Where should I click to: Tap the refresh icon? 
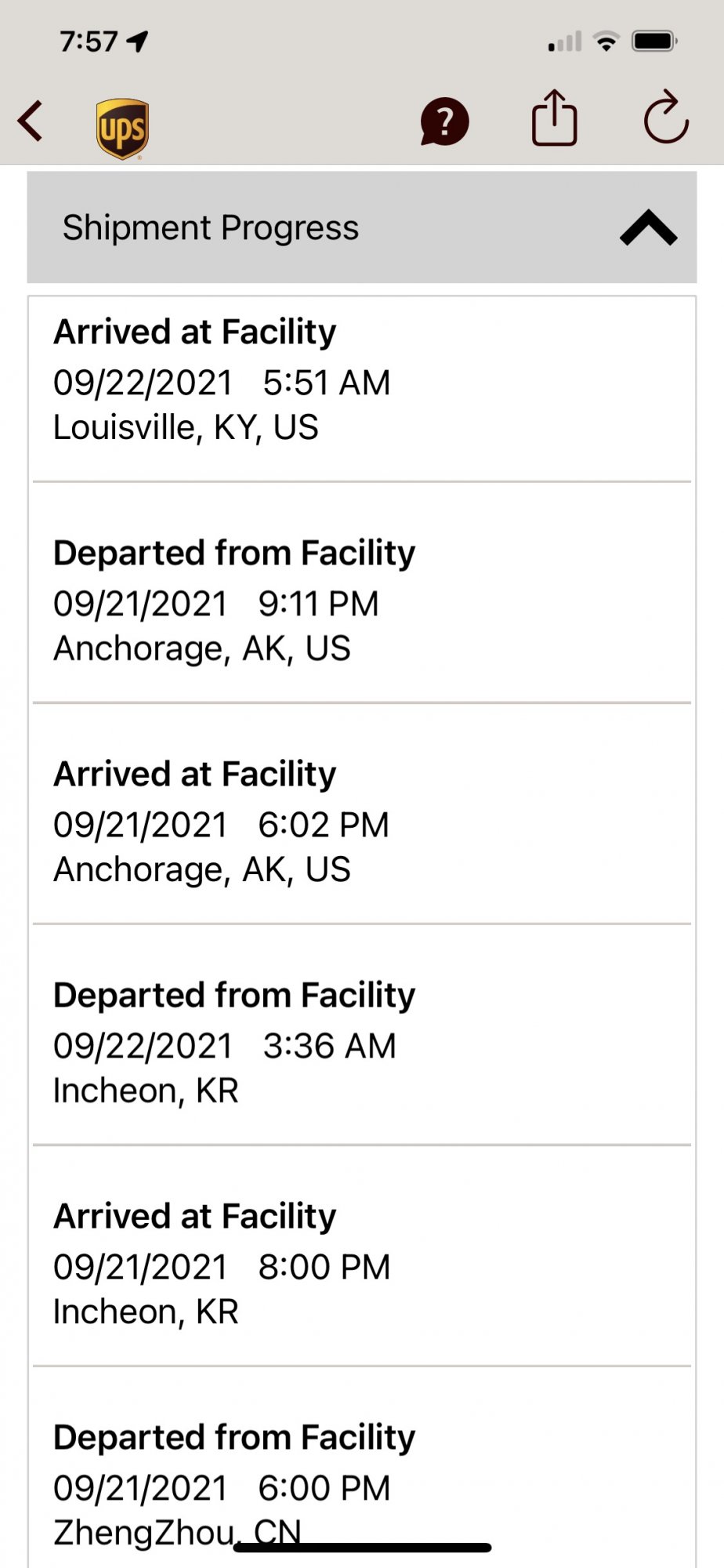665,119
